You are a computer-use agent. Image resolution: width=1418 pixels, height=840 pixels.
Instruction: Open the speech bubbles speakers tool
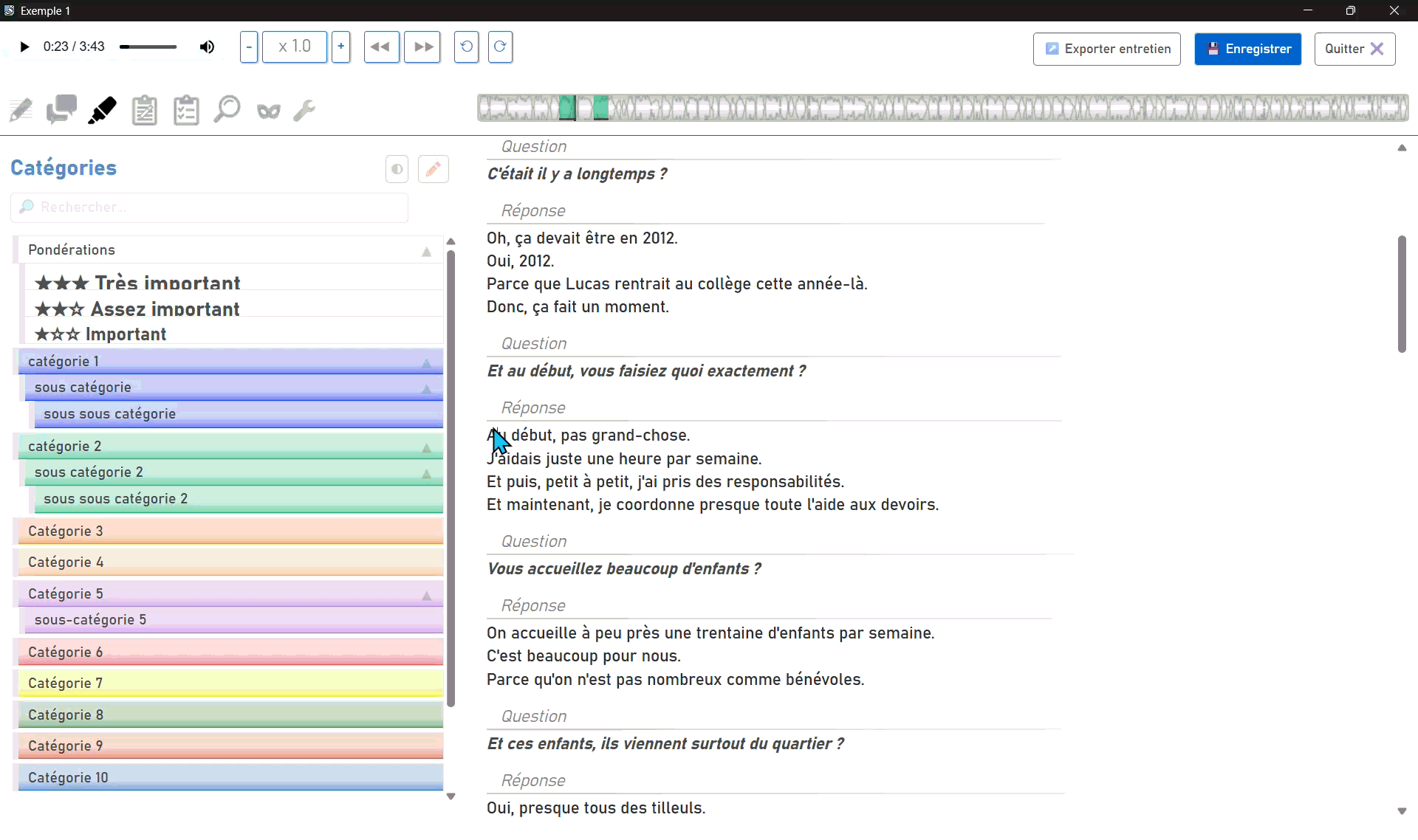61,111
